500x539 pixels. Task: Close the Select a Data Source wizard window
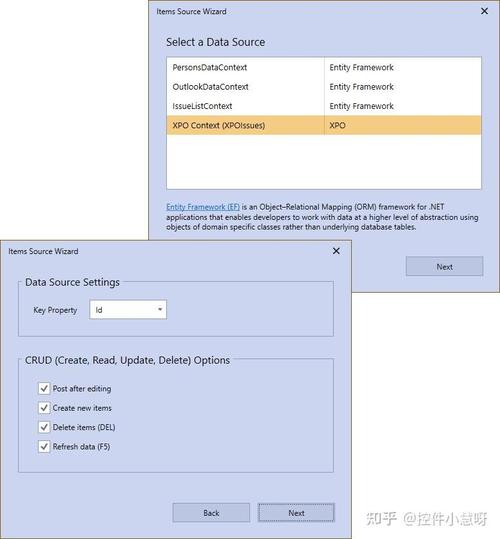484,11
